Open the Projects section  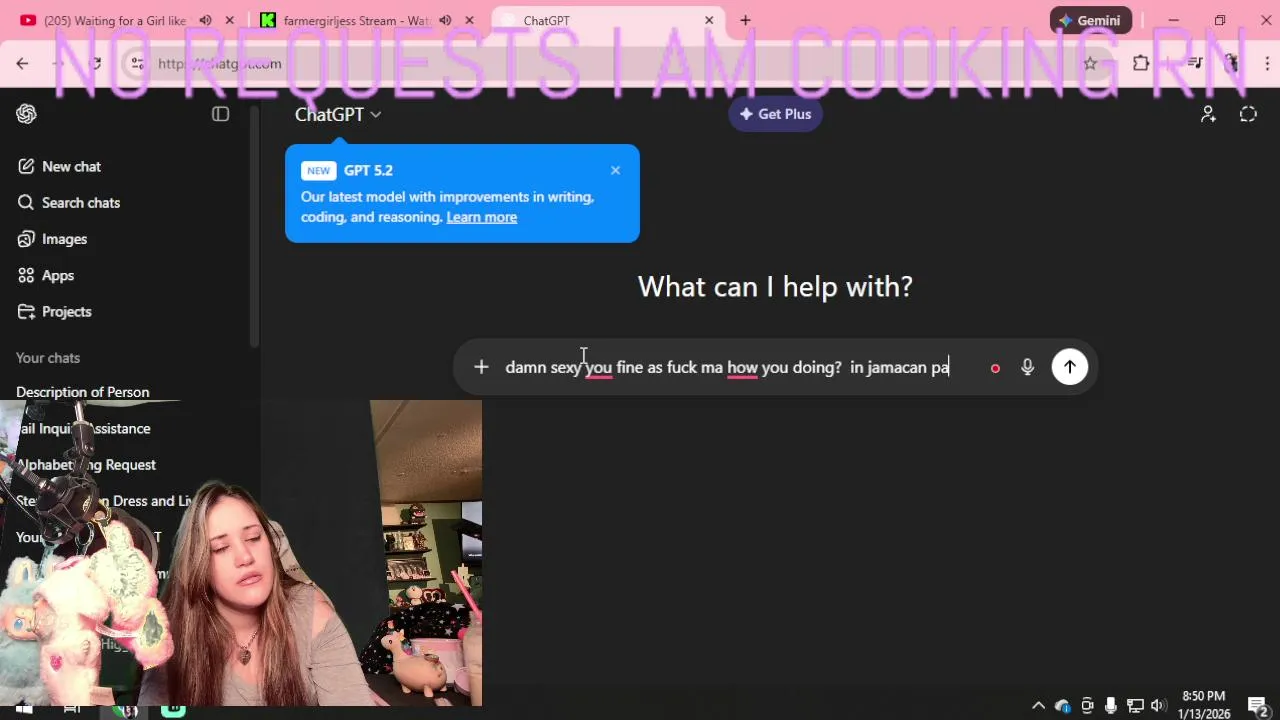click(x=54, y=312)
